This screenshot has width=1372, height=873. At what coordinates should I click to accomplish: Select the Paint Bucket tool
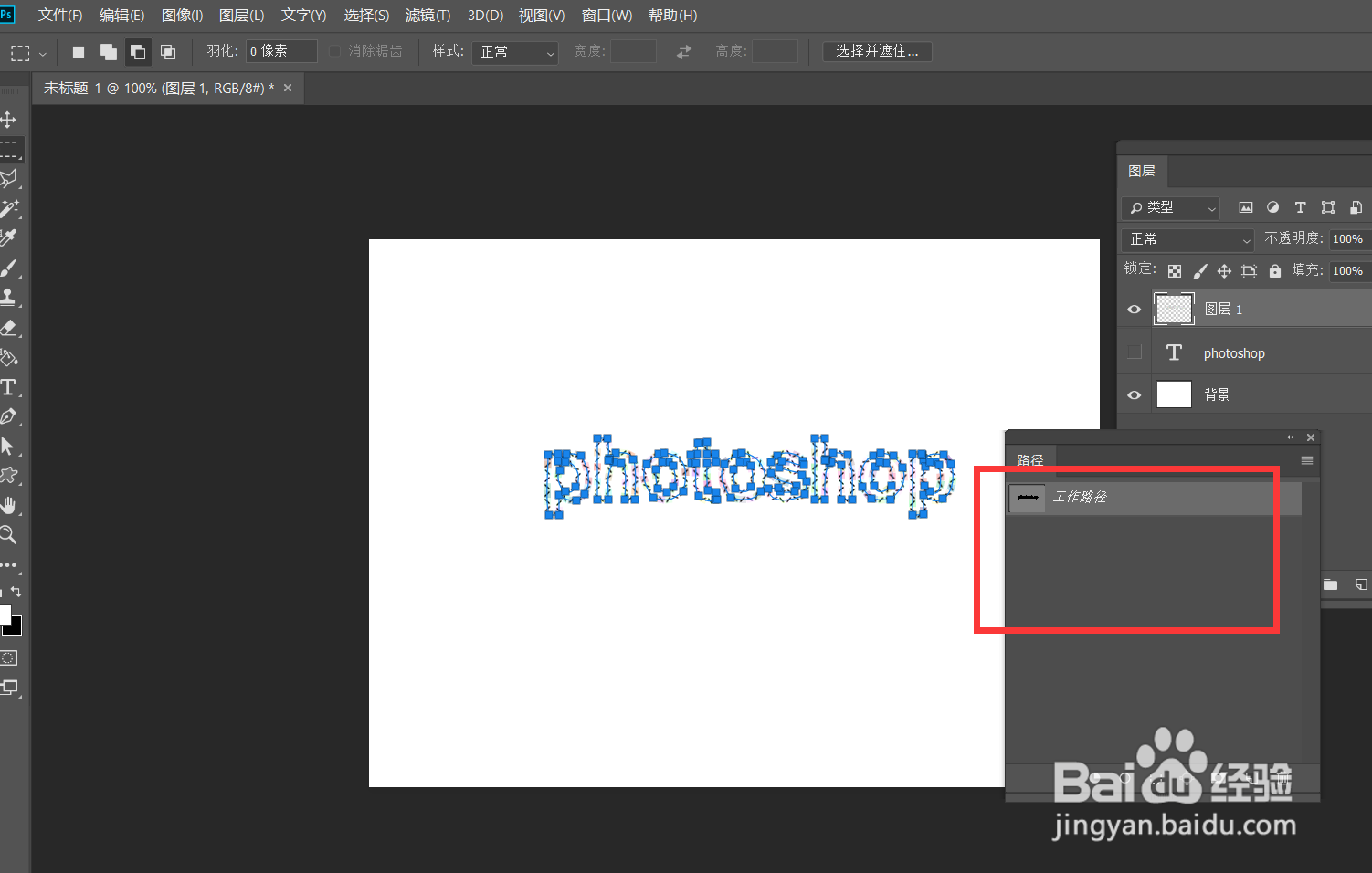tap(8, 357)
